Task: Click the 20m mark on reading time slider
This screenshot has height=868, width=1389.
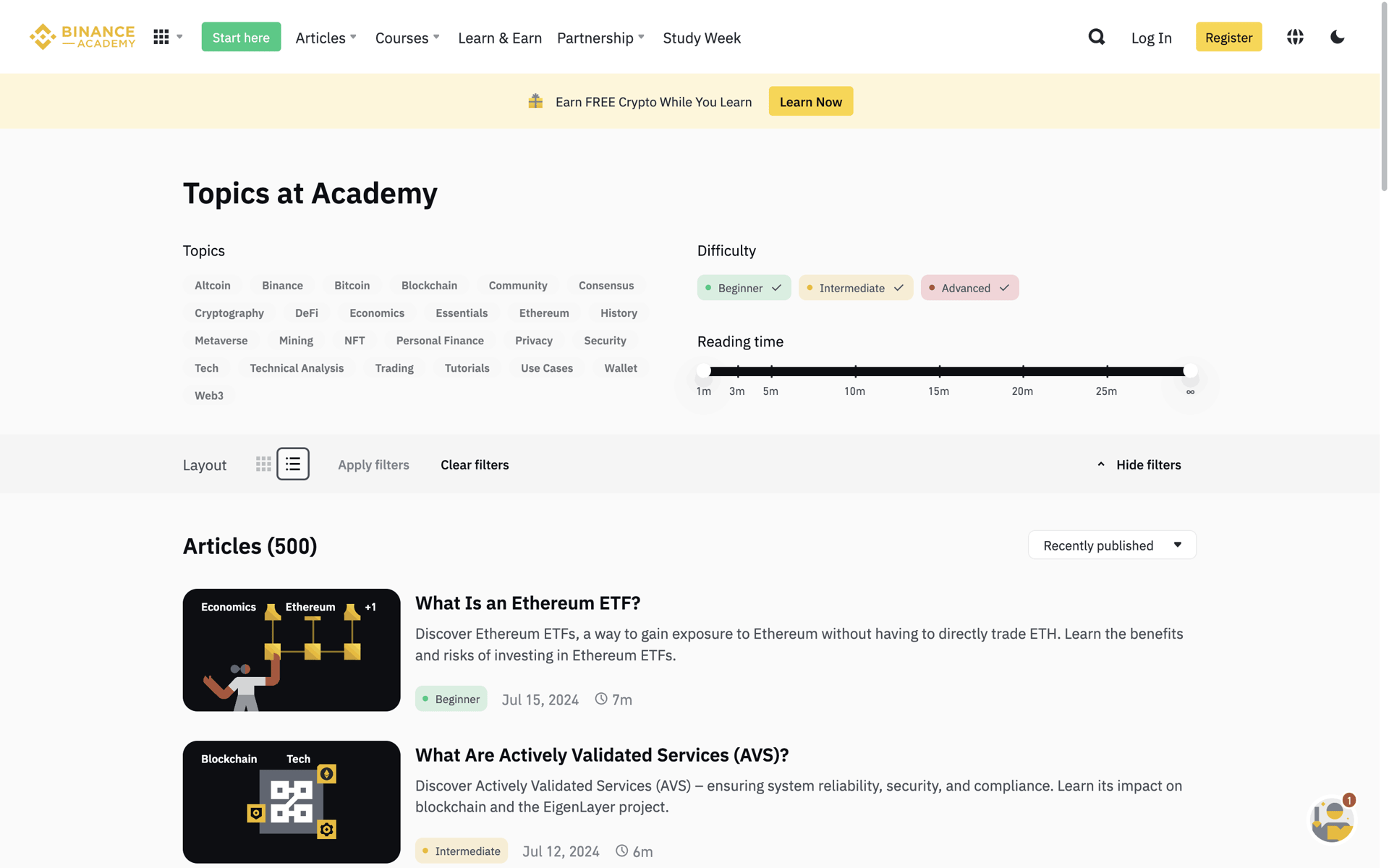Action: coord(1023,372)
